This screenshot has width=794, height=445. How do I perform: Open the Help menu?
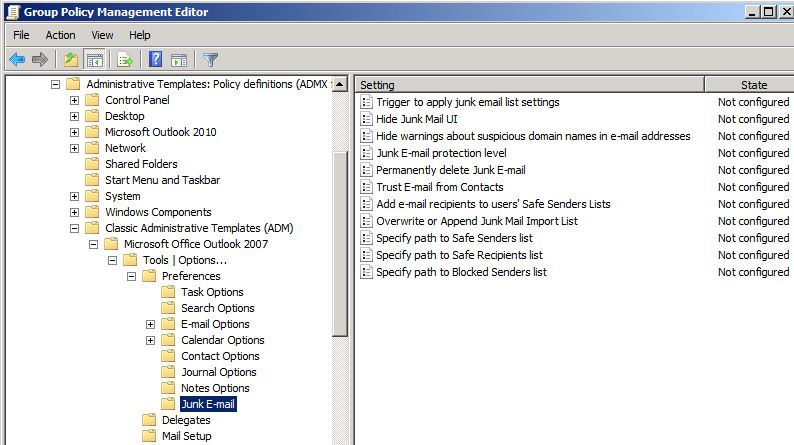click(x=140, y=35)
